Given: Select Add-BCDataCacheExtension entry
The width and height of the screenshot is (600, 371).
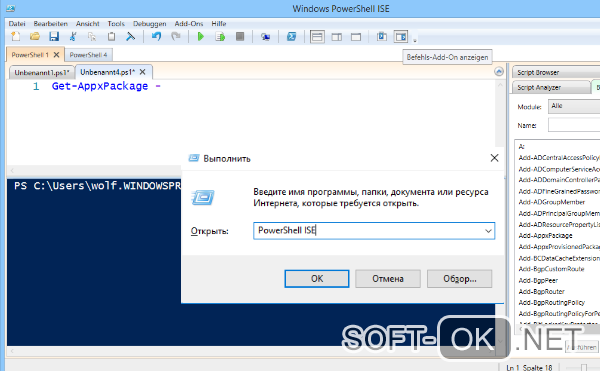Looking at the screenshot, I should click(x=559, y=258).
